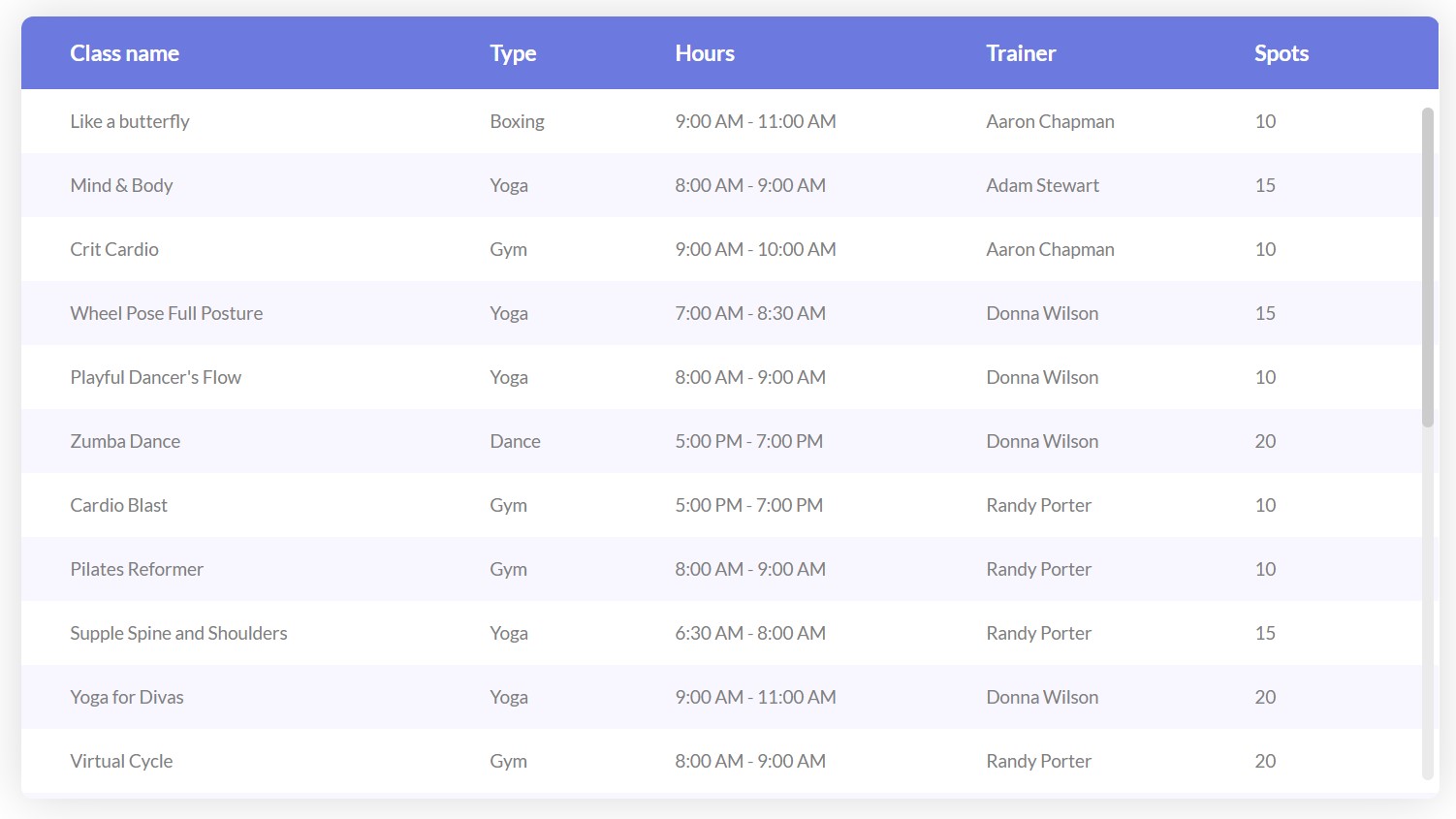Click 'Randy Porter' in Cardio Blast row
Image resolution: width=1456 pixels, height=819 pixels.
pyautogui.click(x=1038, y=505)
